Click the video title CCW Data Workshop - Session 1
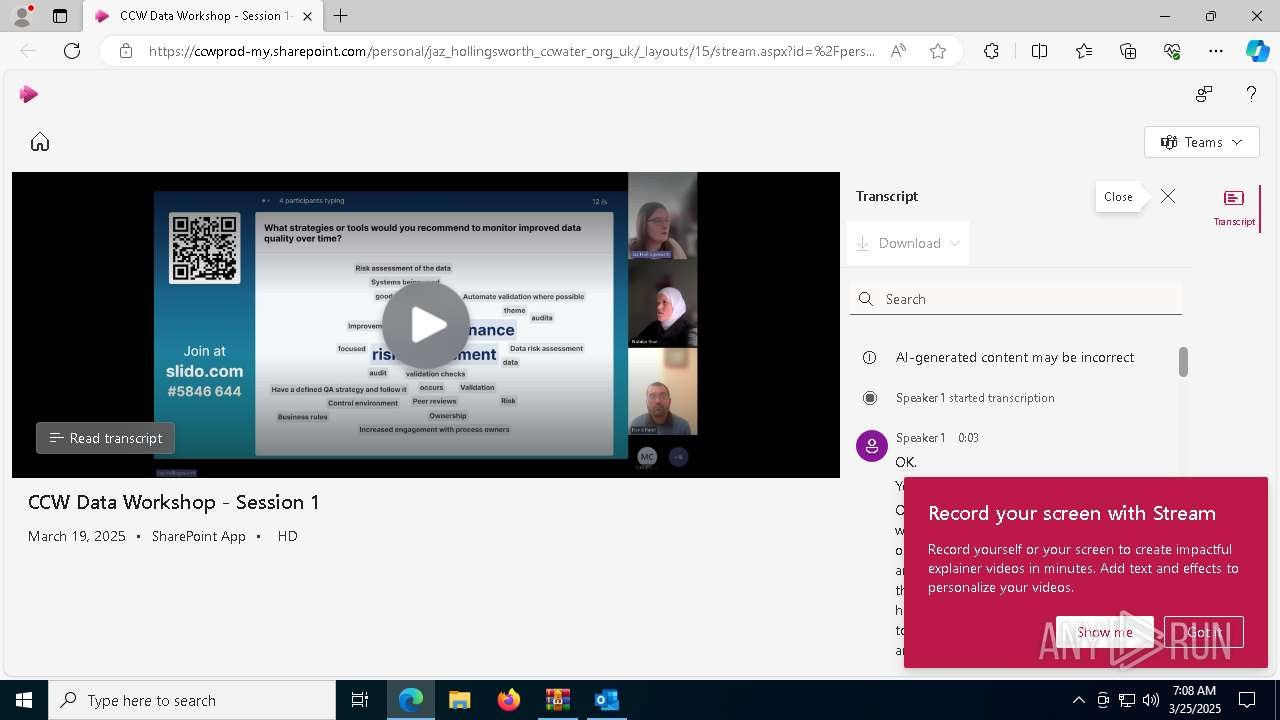This screenshot has width=1280, height=720. click(x=174, y=502)
